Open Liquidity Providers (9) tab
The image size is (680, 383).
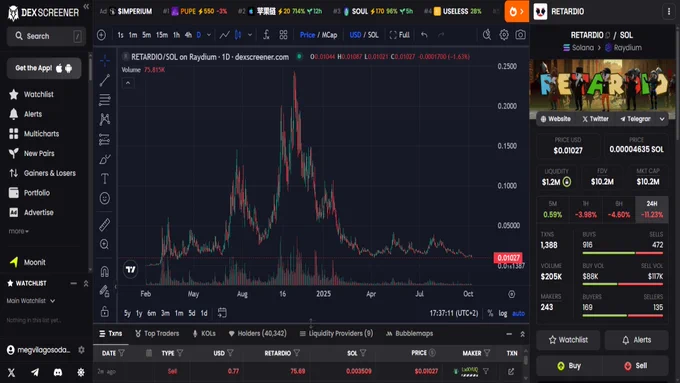(x=336, y=333)
